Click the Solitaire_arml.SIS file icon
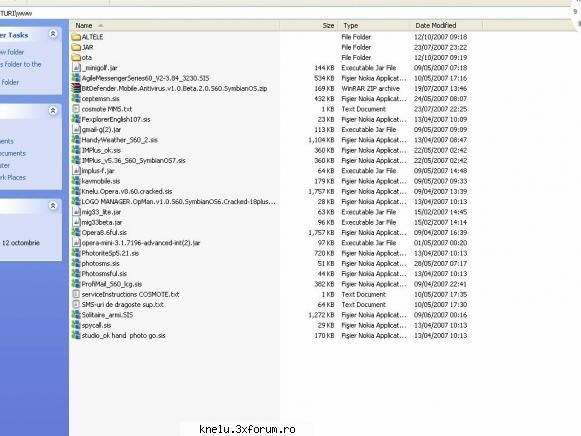This screenshot has height=436, width=581. point(76,315)
